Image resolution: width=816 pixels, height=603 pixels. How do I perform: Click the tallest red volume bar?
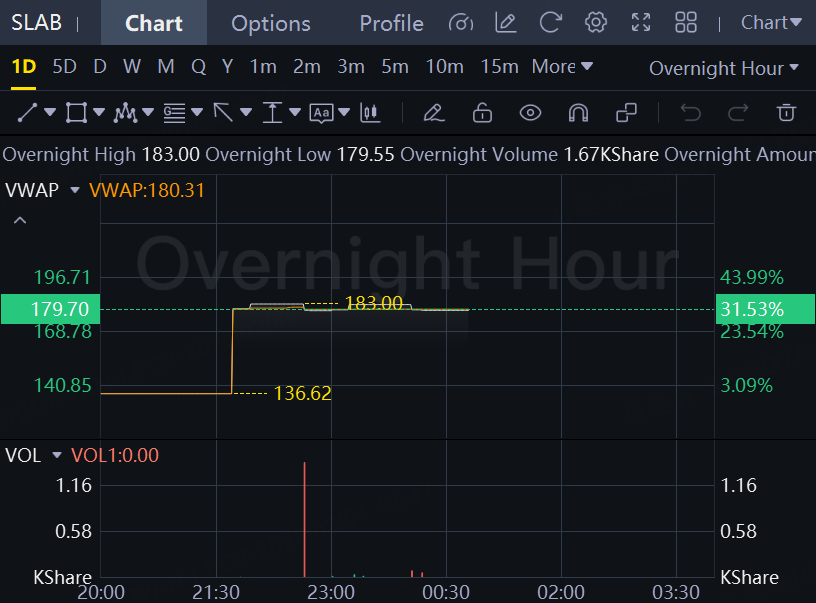[304, 519]
